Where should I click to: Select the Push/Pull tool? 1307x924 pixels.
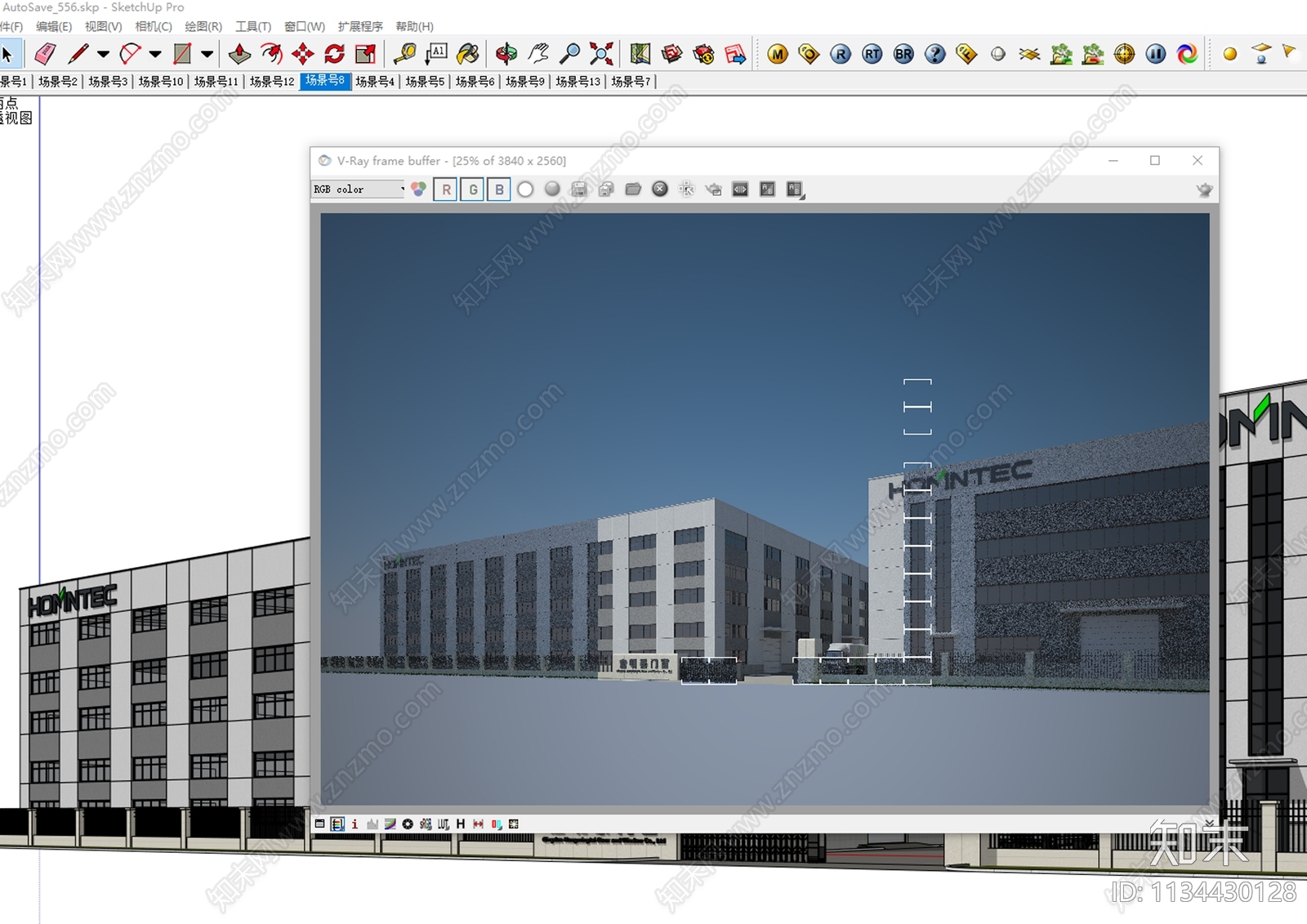tap(239, 54)
